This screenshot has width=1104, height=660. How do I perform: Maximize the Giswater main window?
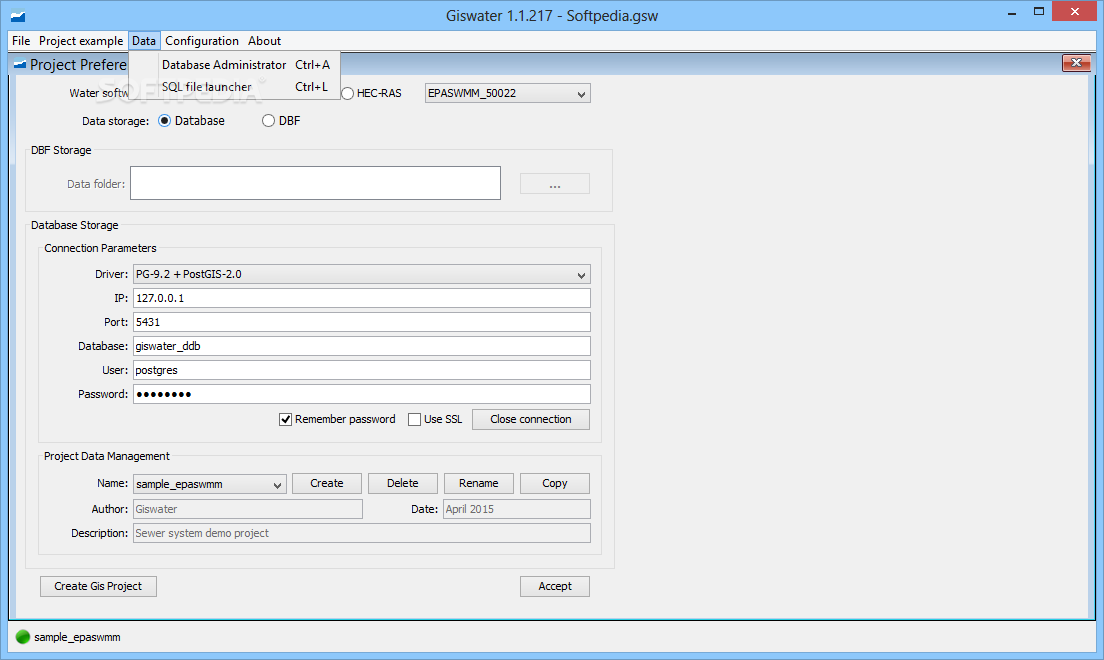coord(1039,12)
